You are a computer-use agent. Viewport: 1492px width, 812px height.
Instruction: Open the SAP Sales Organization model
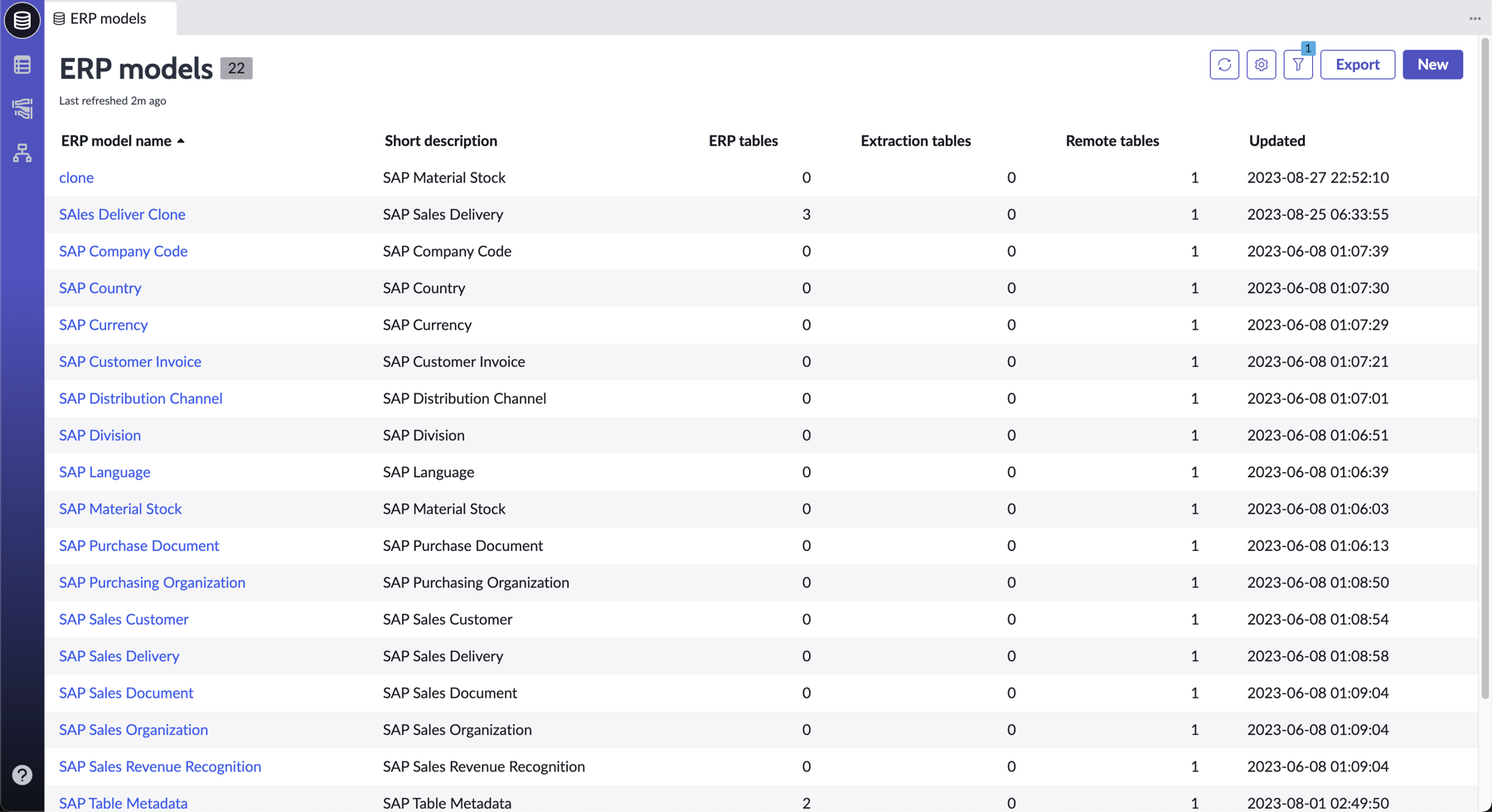tap(133, 730)
